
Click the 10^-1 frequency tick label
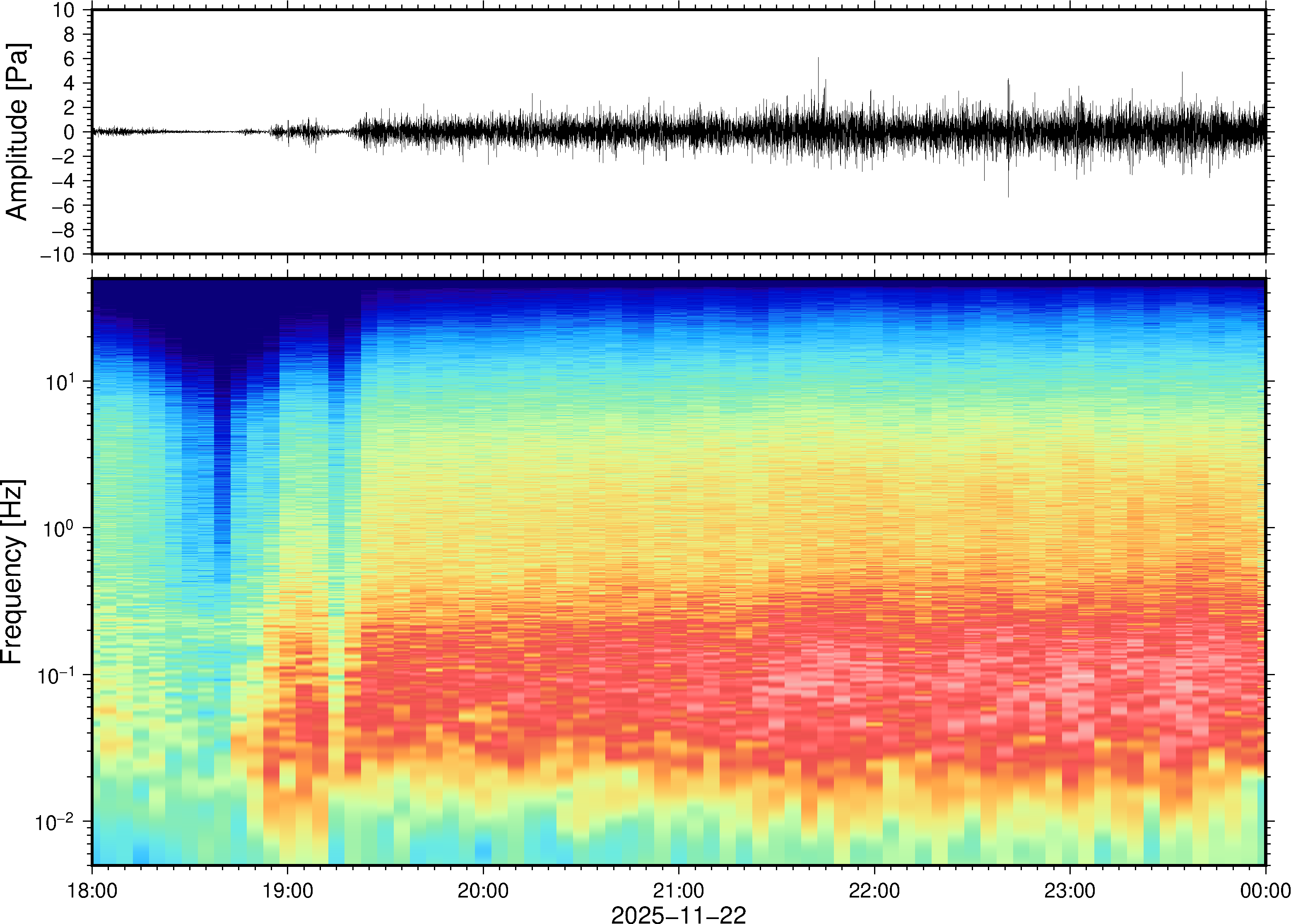click(56, 675)
